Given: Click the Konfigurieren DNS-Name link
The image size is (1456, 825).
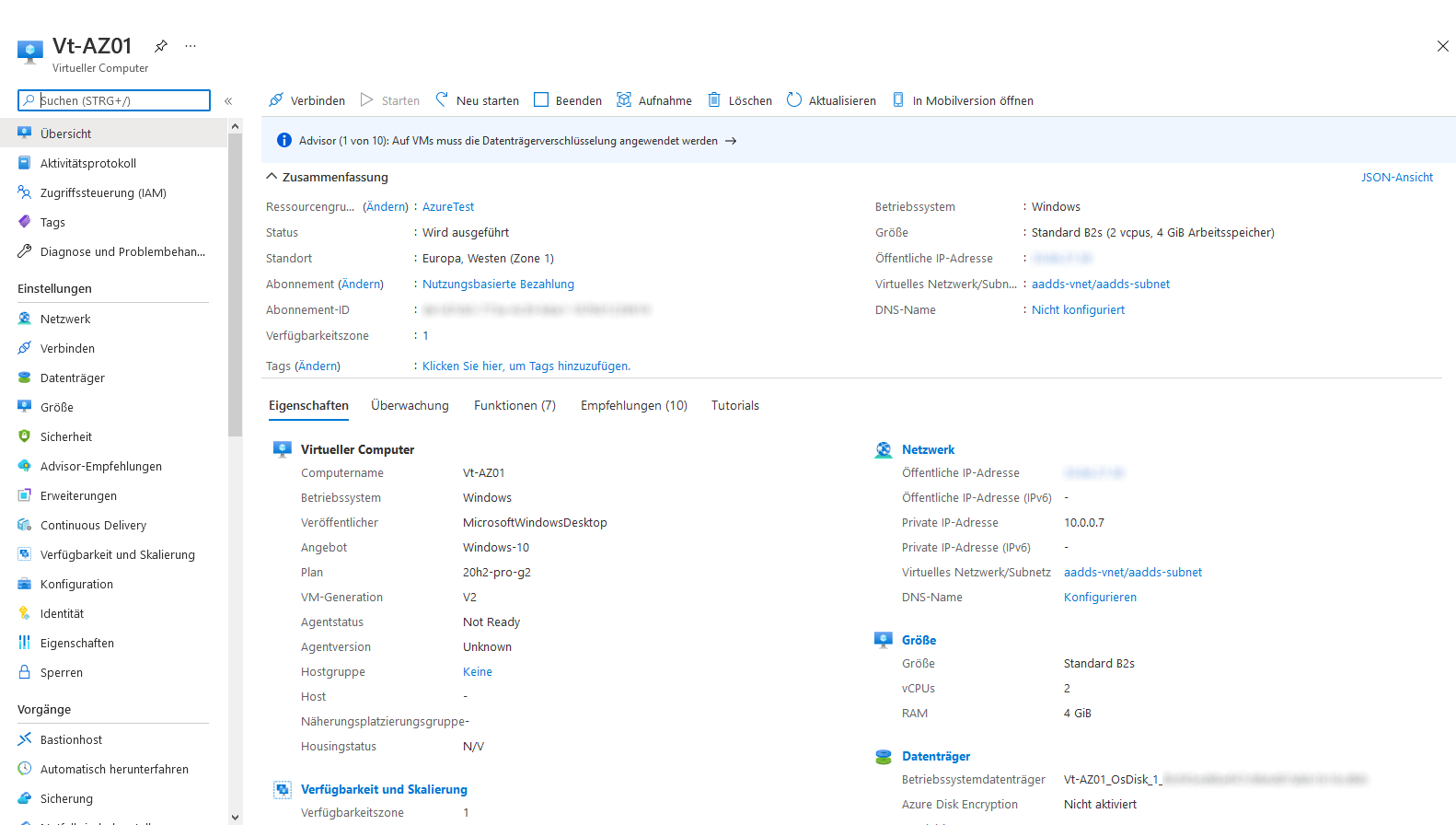Looking at the screenshot, I should pos(1100,598).
